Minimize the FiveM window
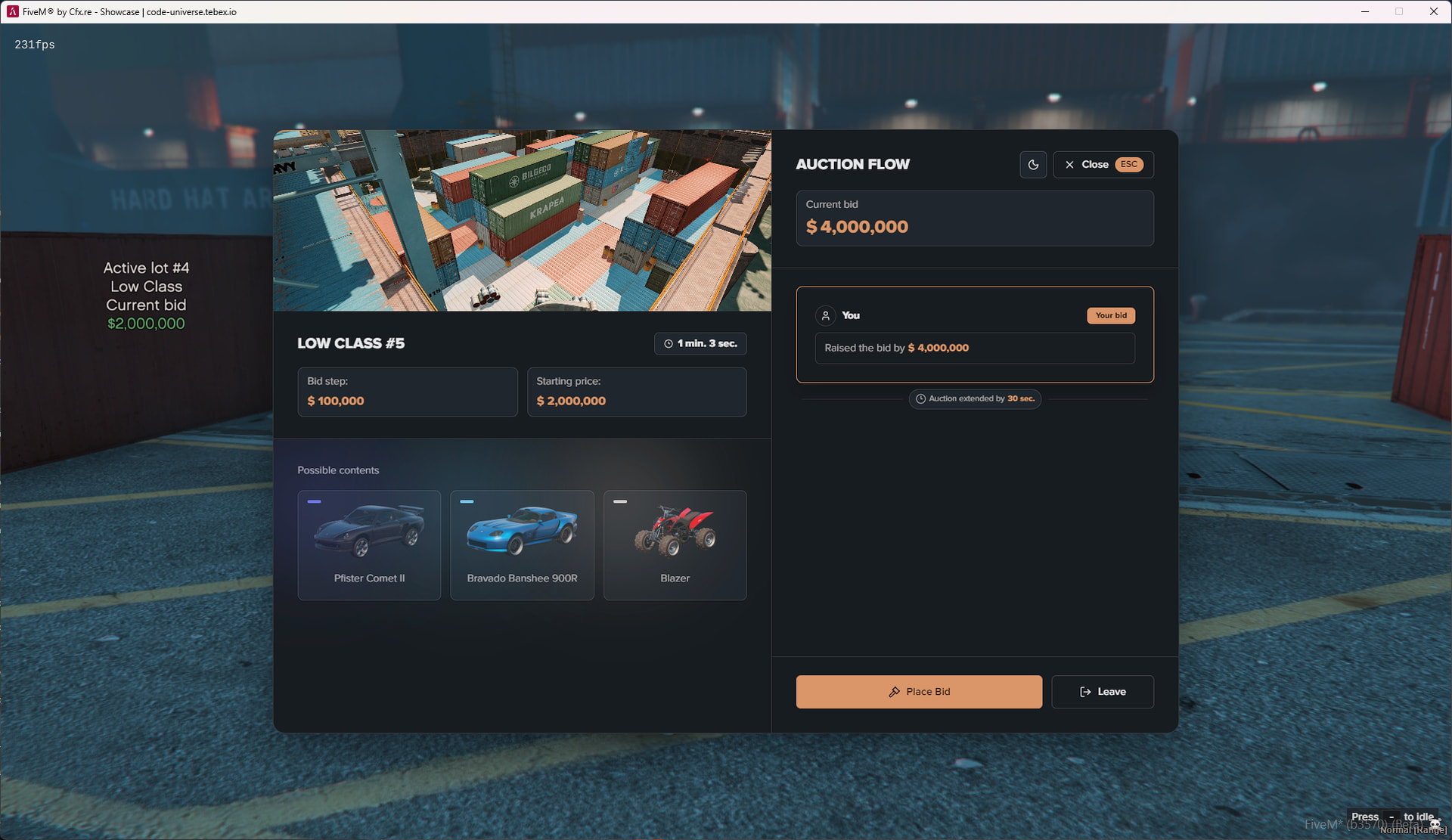The width and height of the screenshot is (1452, 840). point(1365,12)
